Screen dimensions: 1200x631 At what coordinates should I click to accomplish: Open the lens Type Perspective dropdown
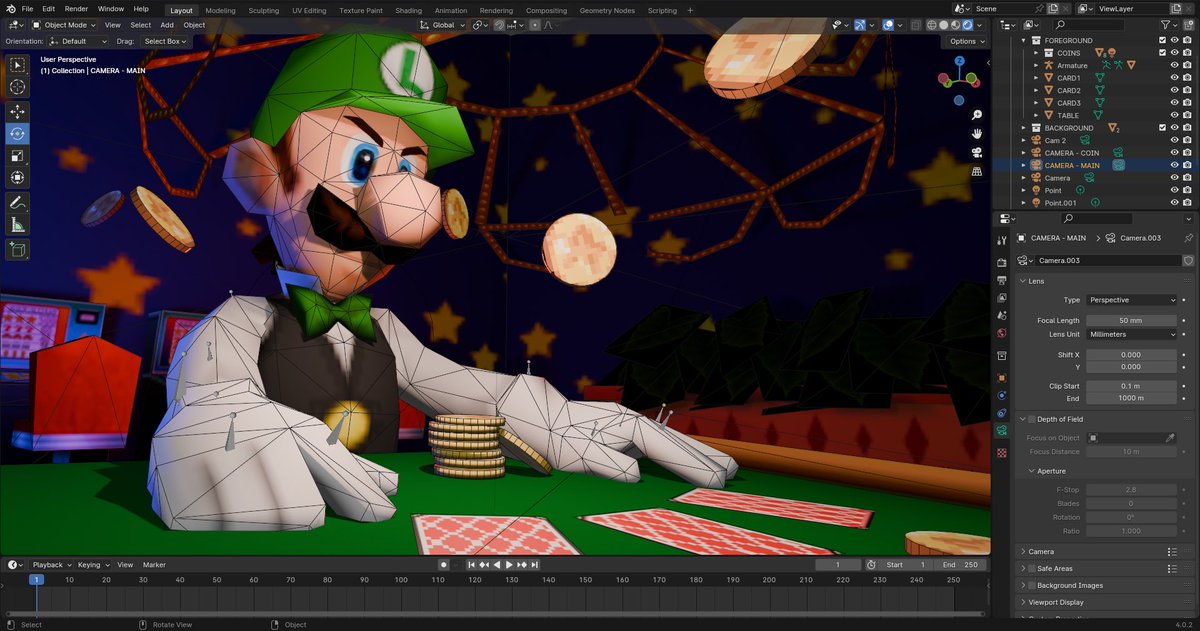1132,300
